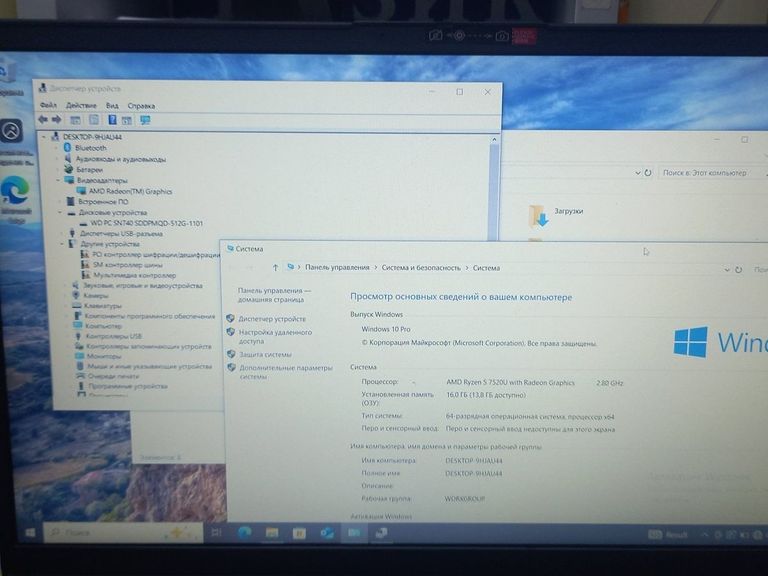Open Microsoft Edge desktop shortcut
Screen dimensions: 768x576
point(15,198)
